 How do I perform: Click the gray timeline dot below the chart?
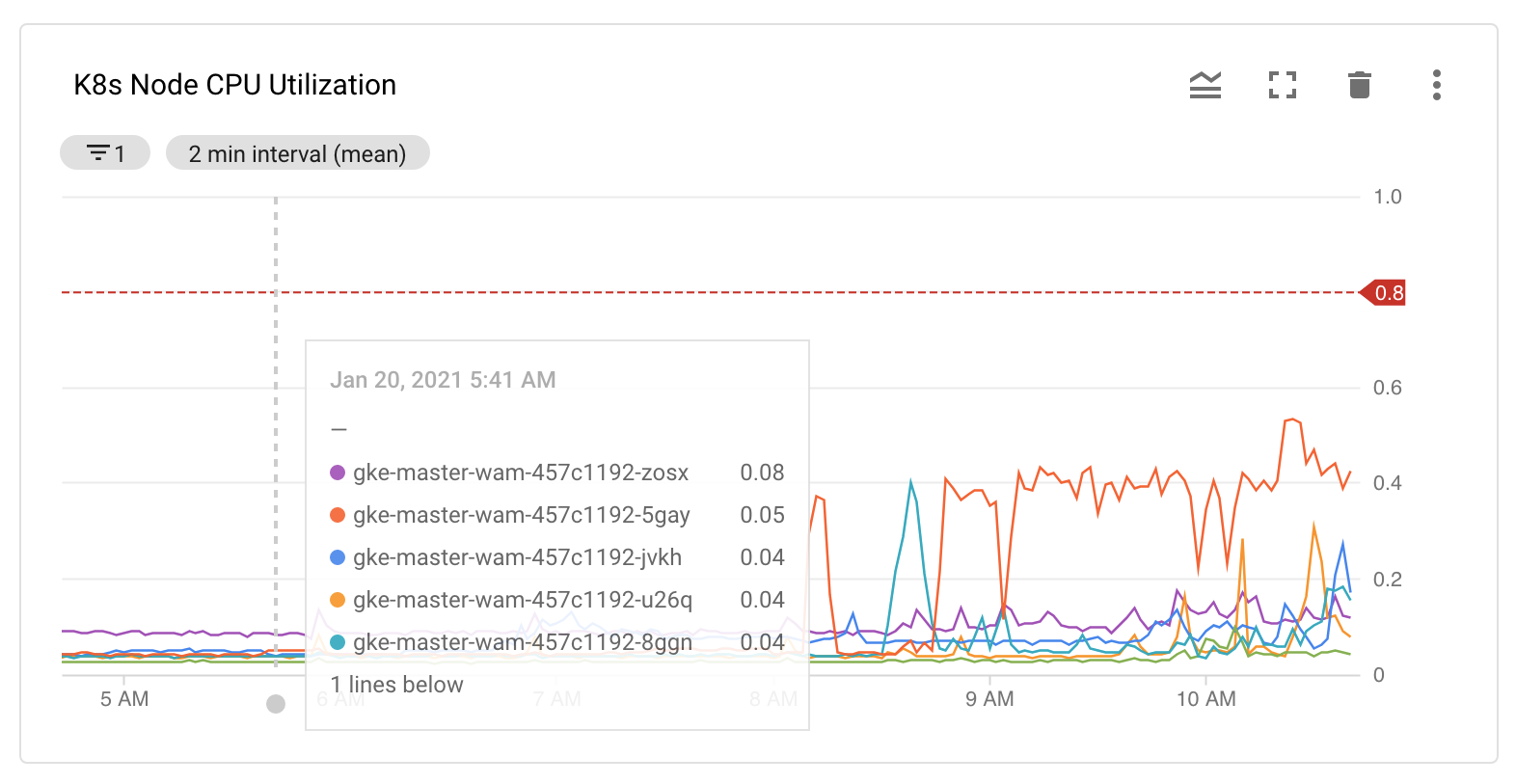click(275, 704)
